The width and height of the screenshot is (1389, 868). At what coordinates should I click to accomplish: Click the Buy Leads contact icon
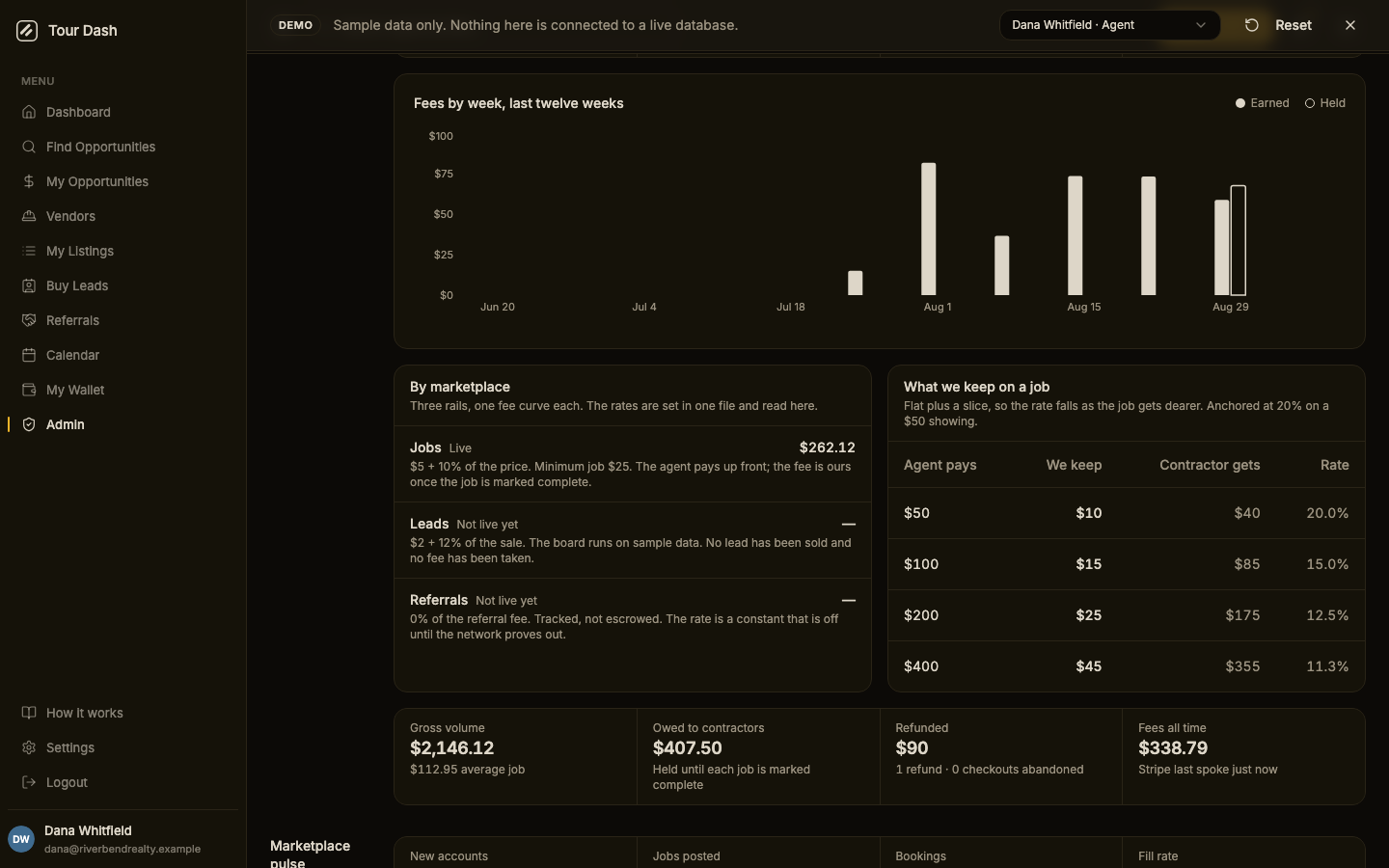29,285
